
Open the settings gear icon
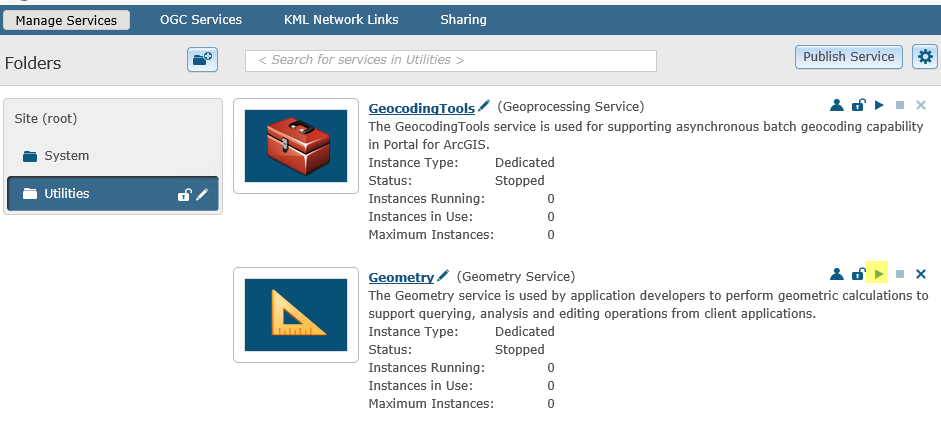click(925, 57)
